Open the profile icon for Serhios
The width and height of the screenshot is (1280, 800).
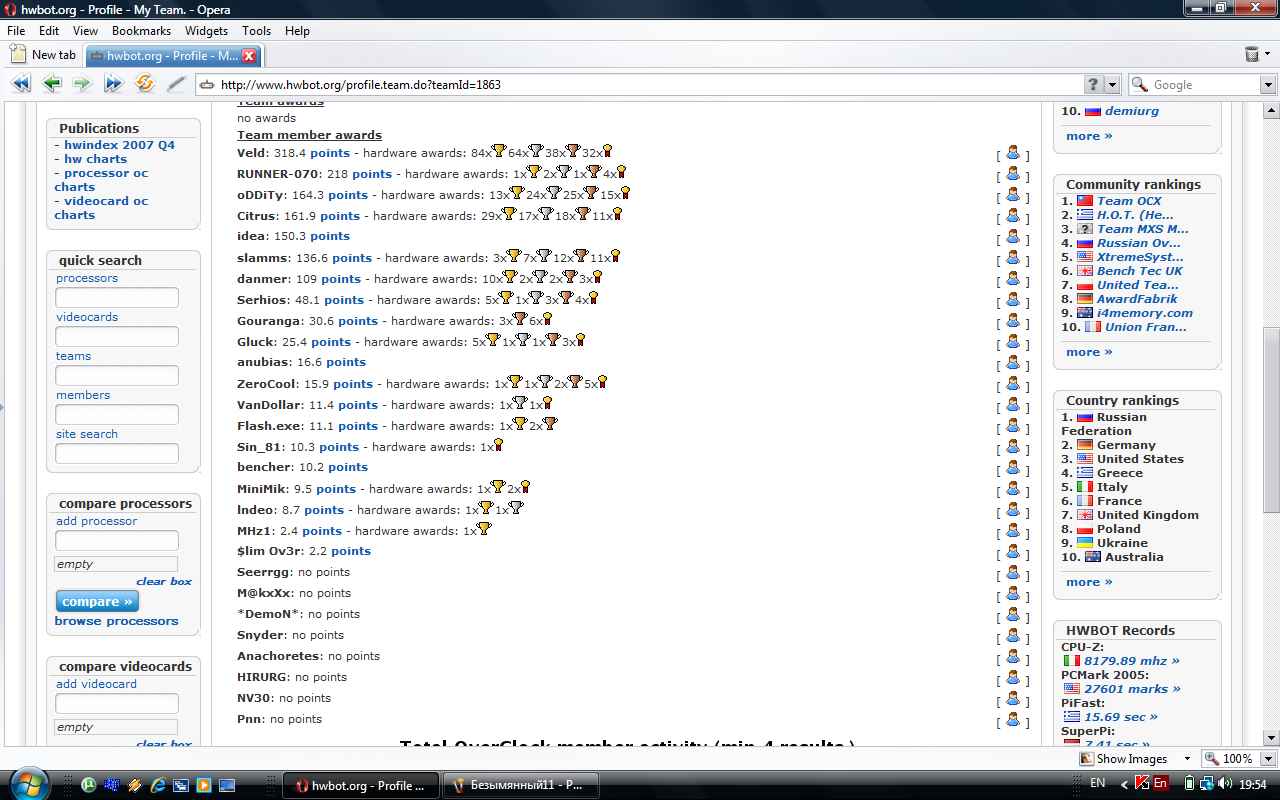click(1013, 300)
